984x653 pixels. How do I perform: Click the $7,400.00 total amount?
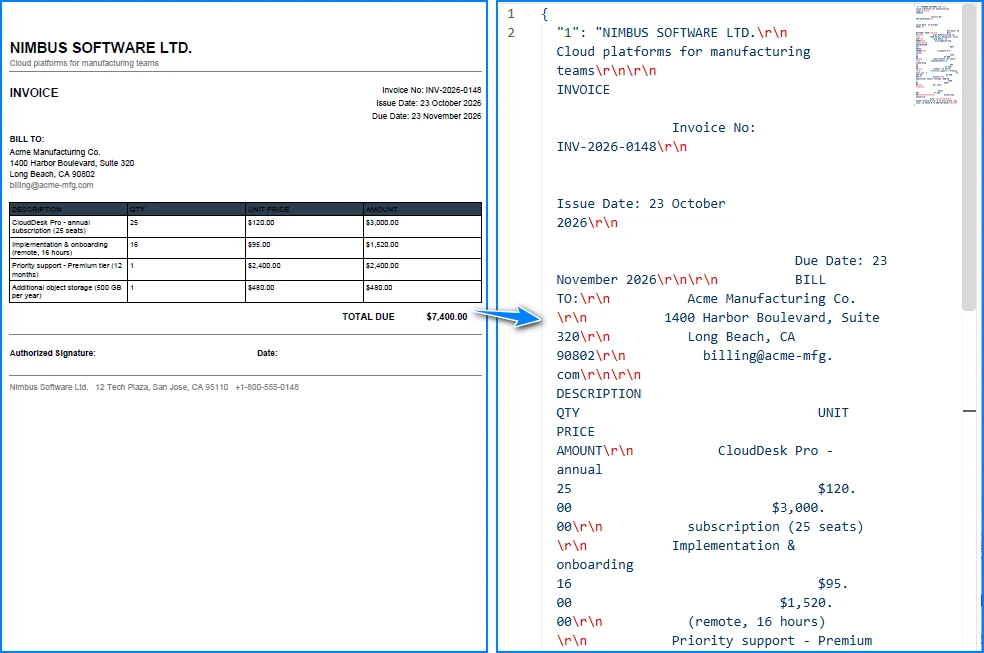coord(447,317)
